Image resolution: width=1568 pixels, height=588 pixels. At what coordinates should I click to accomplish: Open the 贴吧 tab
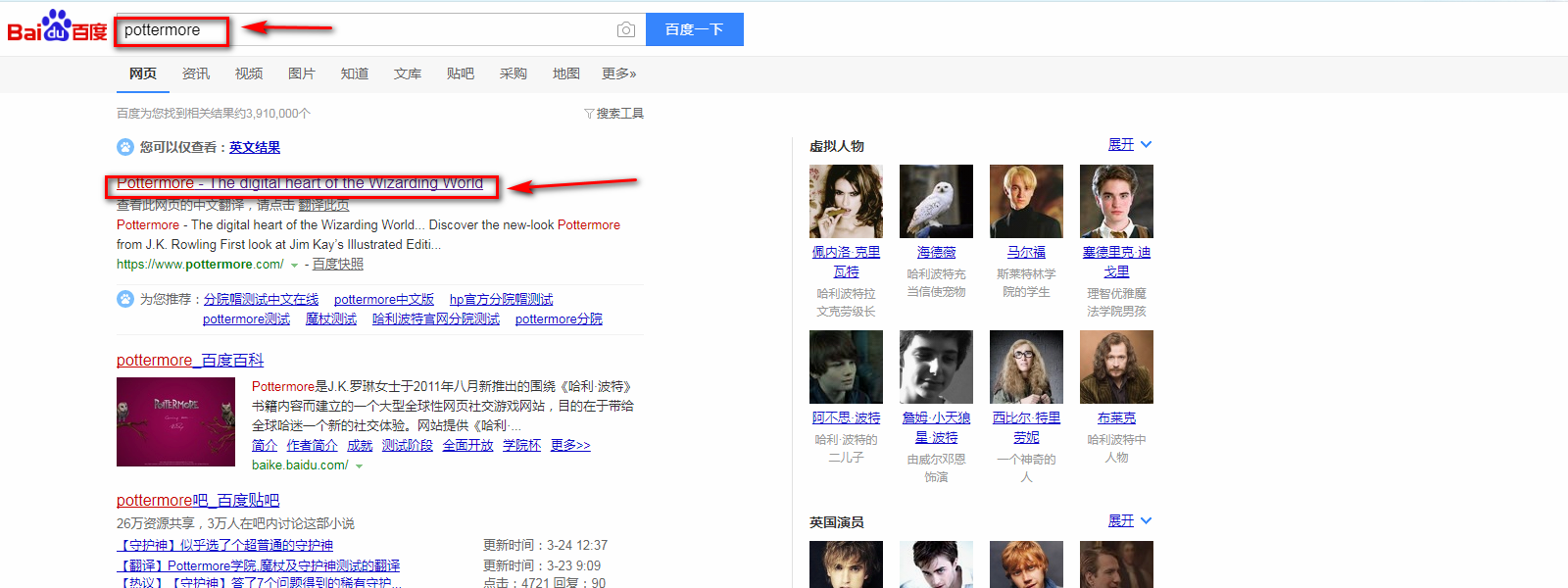point(461,73)
